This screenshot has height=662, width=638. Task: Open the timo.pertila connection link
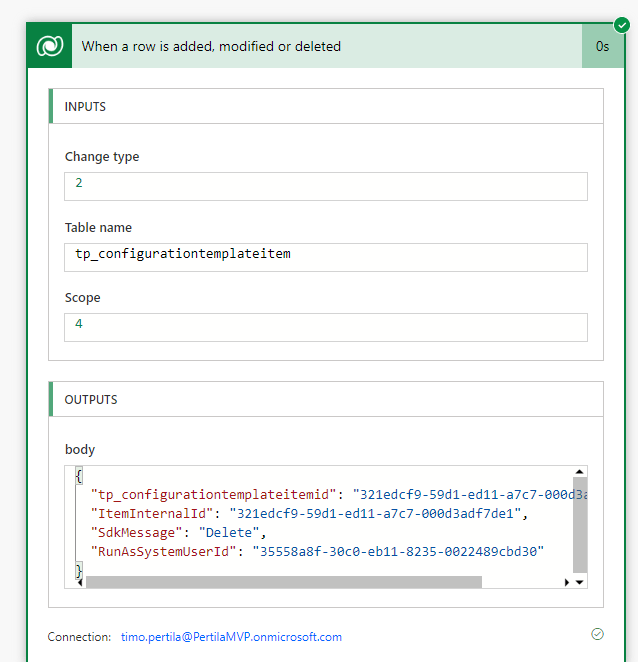pos(231,636)
